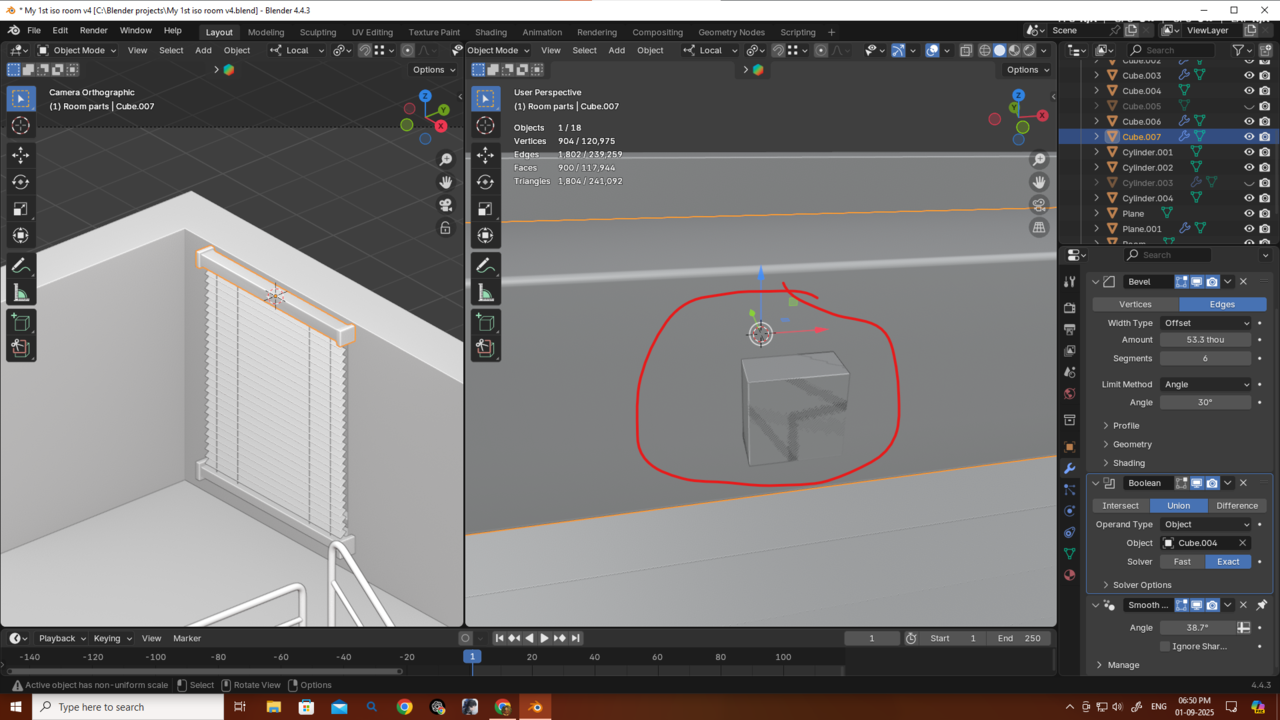Open the Width Type dropdown set to Offset

pyautogui.click(x=1206, y=323)
